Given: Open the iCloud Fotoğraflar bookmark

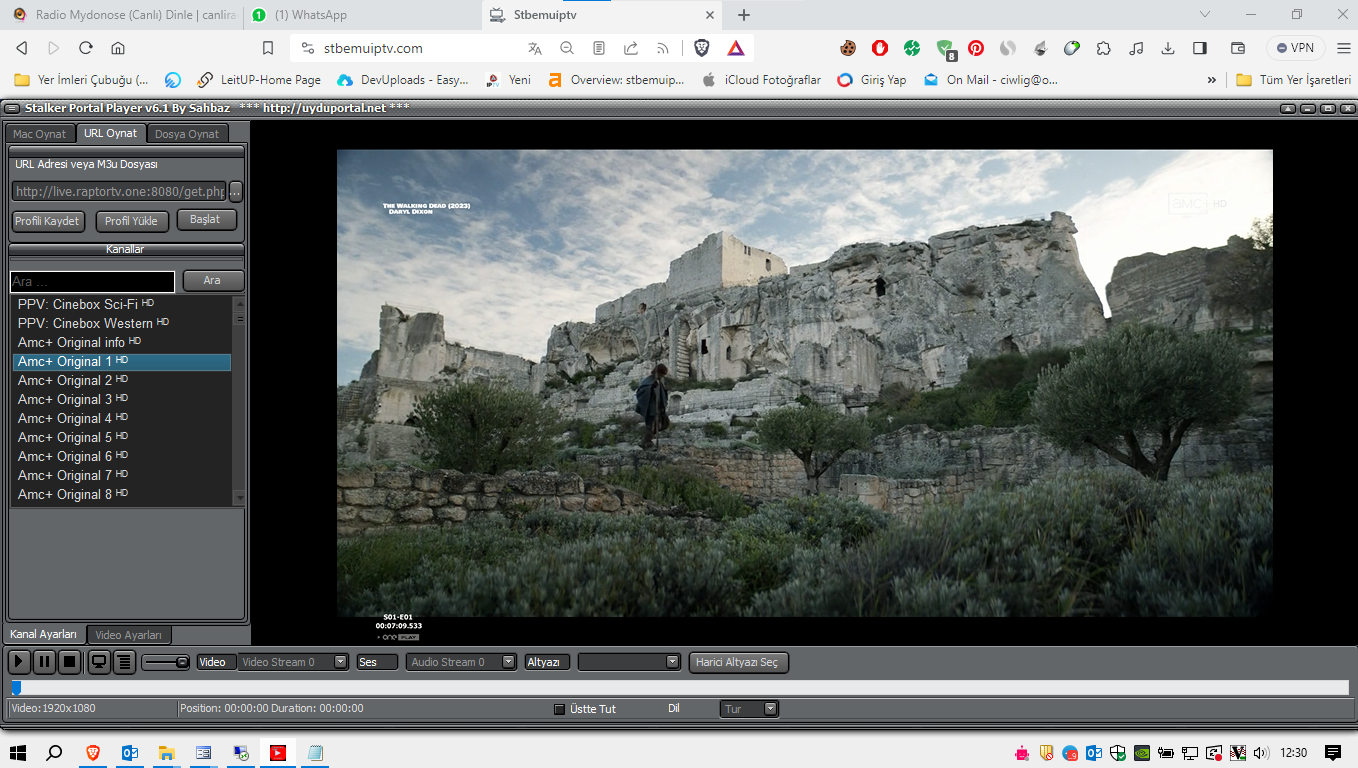Looking at the screenshot, I should pyautogui.click(x=761, y=80).
